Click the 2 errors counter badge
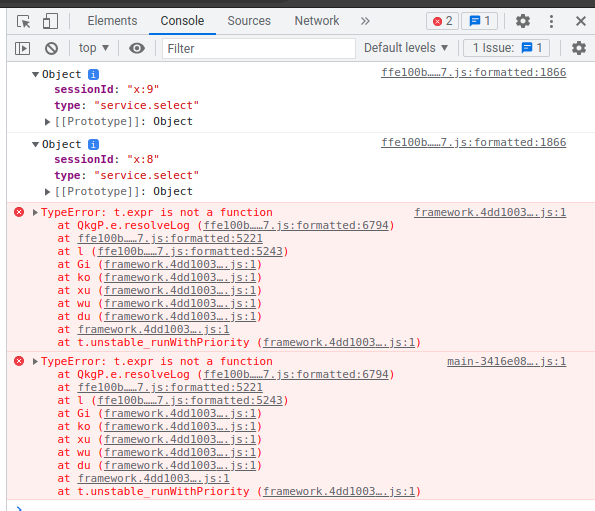This screenshot has height=511, width=595. [442, 21]
